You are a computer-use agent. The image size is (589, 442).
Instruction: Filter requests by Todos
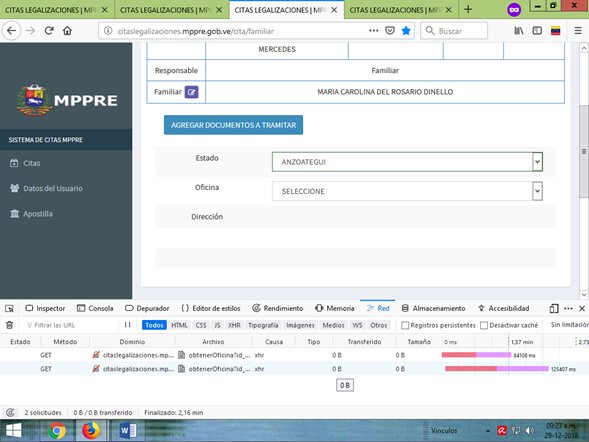[154, 325]
